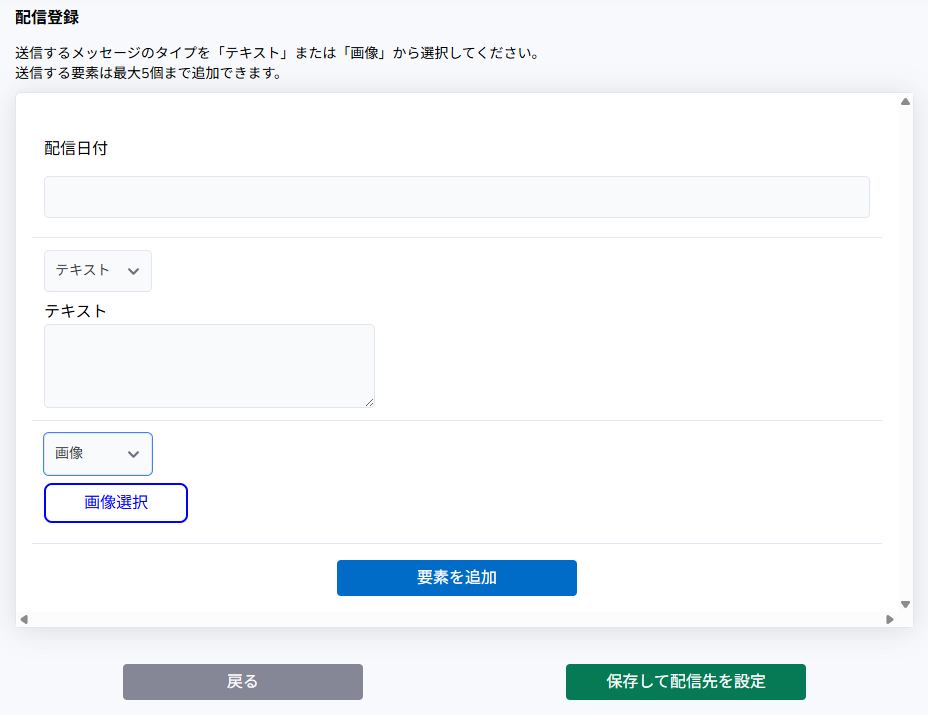Click the blue 要素を追加 button

point(456,578)
